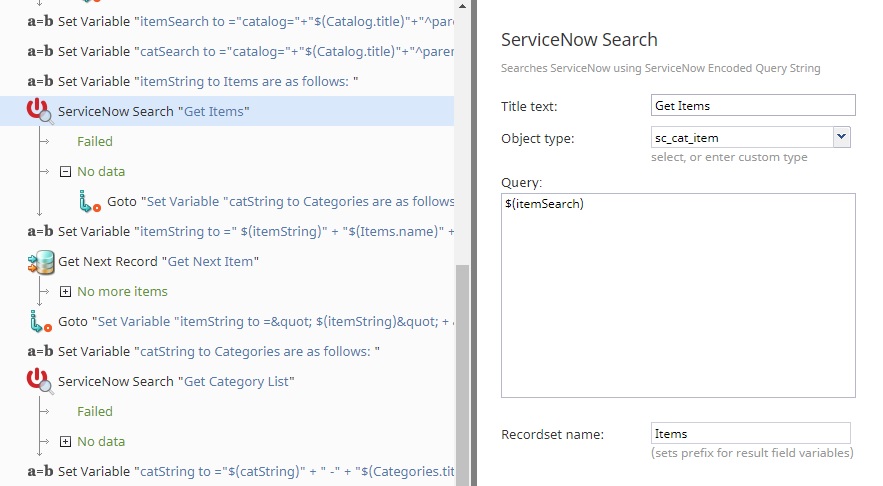Image resolution: width=883 pixels, height=486 pixels.
Task: Select the ServiceNow Search "Get Category List" icon
Action: click(40, 381)
